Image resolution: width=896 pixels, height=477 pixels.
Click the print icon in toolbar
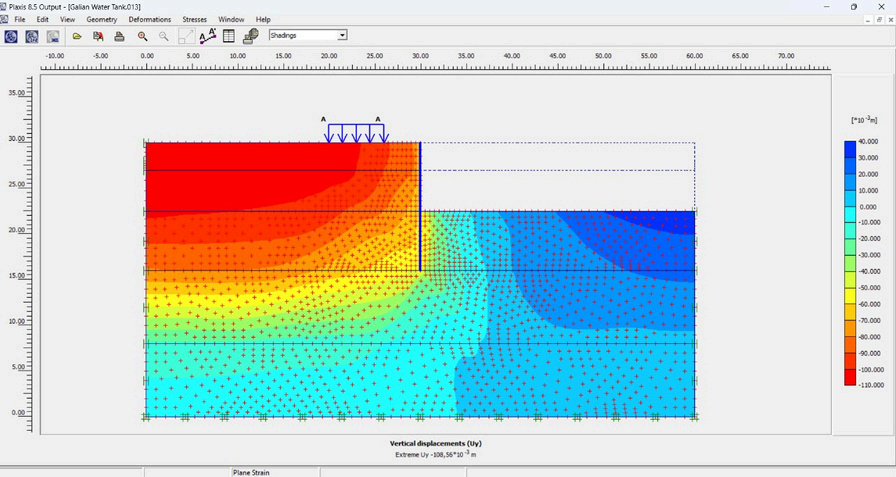pyautogui.click(x=119, y=37)
